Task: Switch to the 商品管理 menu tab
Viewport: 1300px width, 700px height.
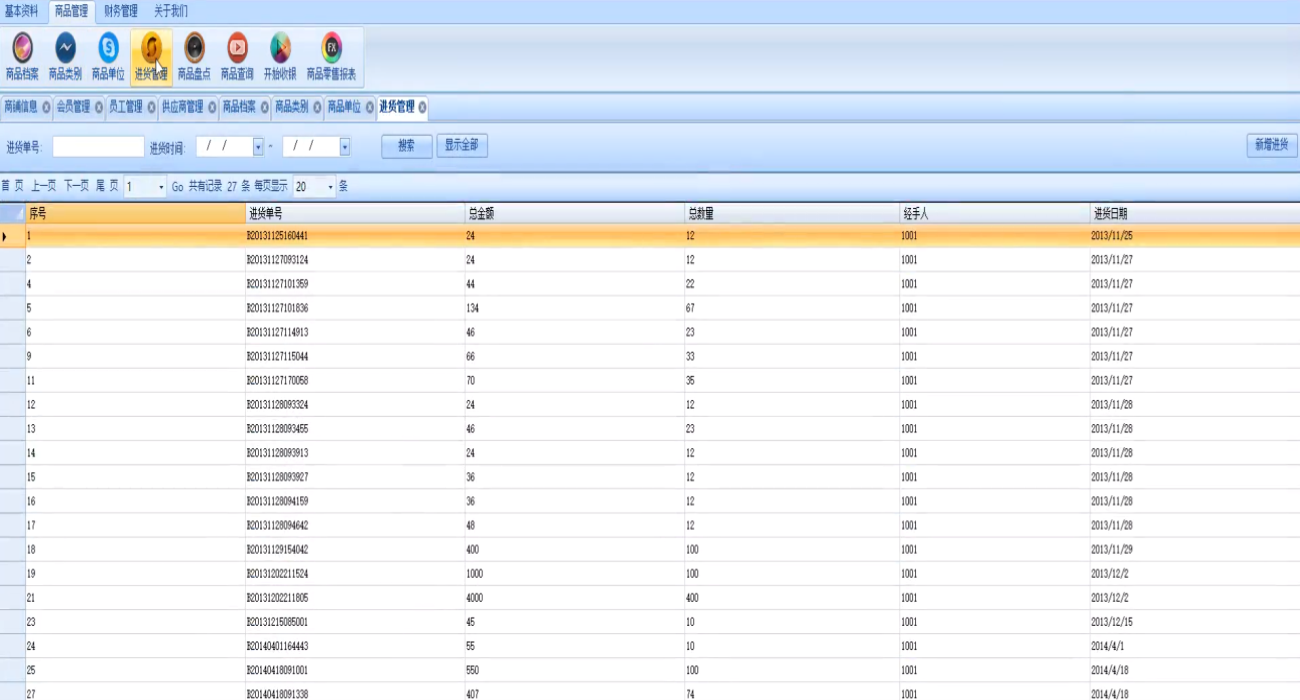Action: tap(71, 11)
